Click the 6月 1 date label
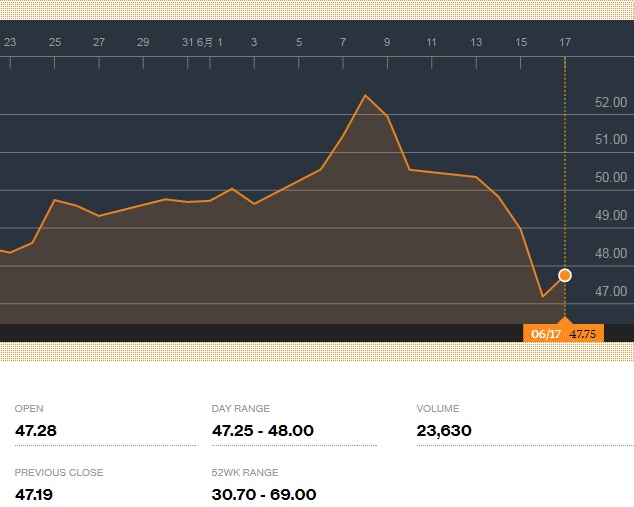 [x=209, y=42]
